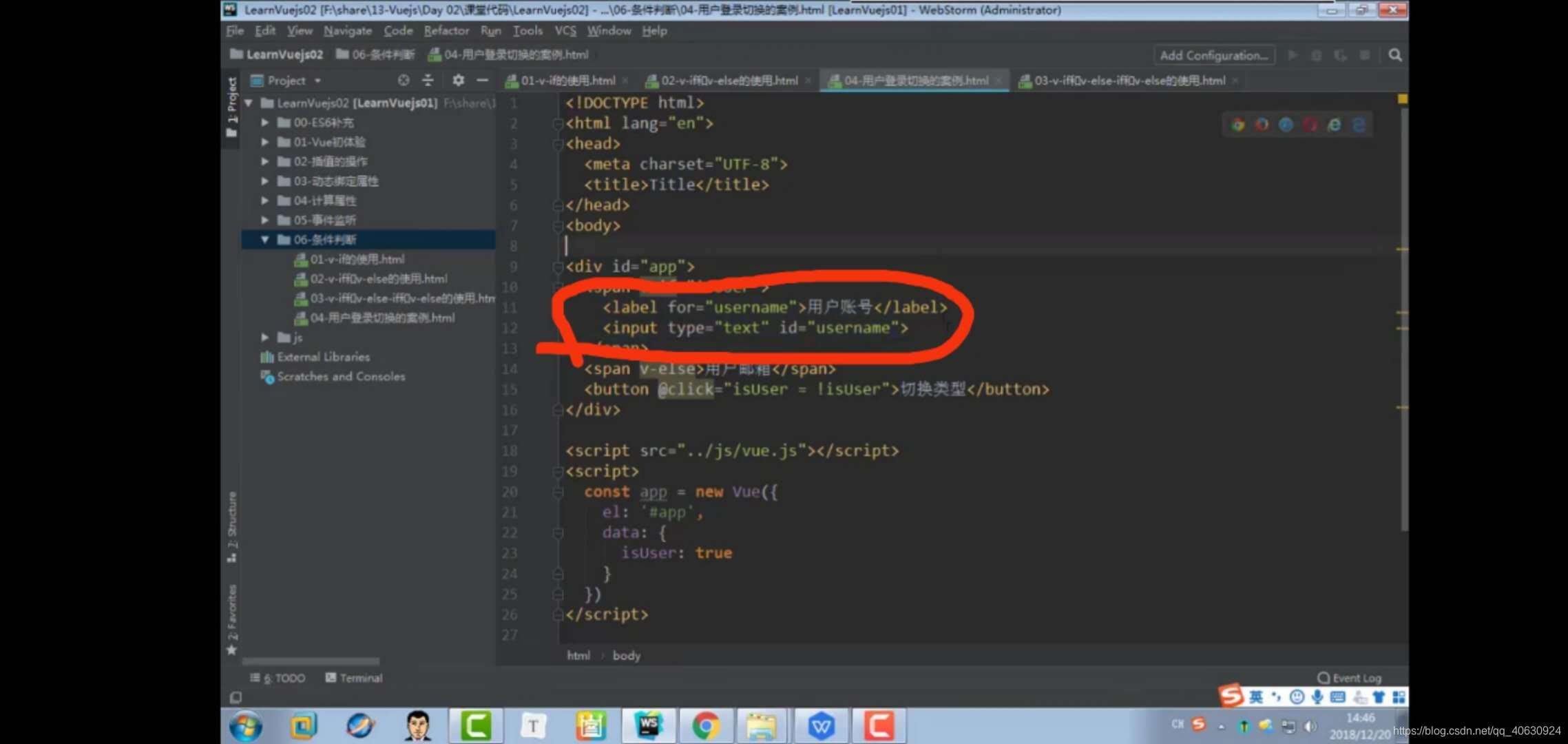Open the Navigate menu

(348, 31)
